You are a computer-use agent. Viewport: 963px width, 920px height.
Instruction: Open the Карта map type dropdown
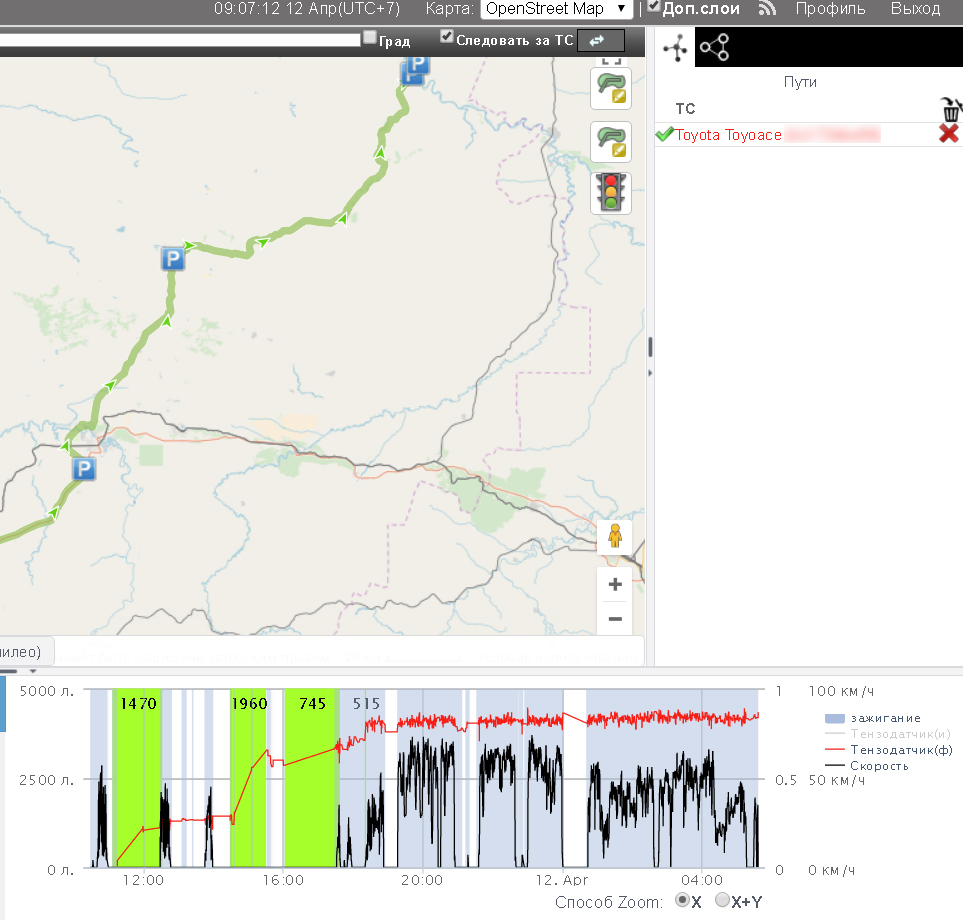[x=556, y=9]
